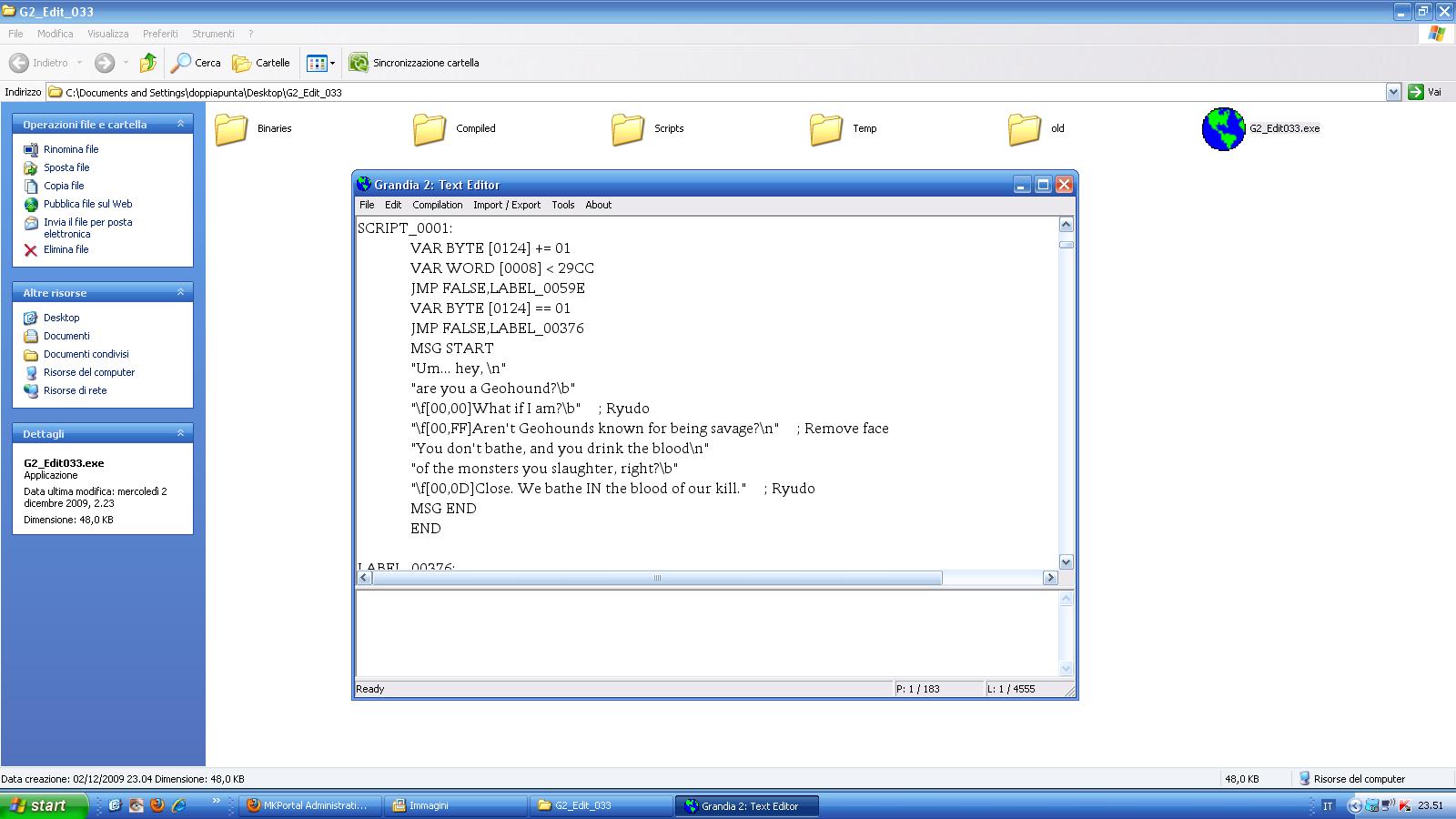Open the Compilation menu

tap(437, 205)
